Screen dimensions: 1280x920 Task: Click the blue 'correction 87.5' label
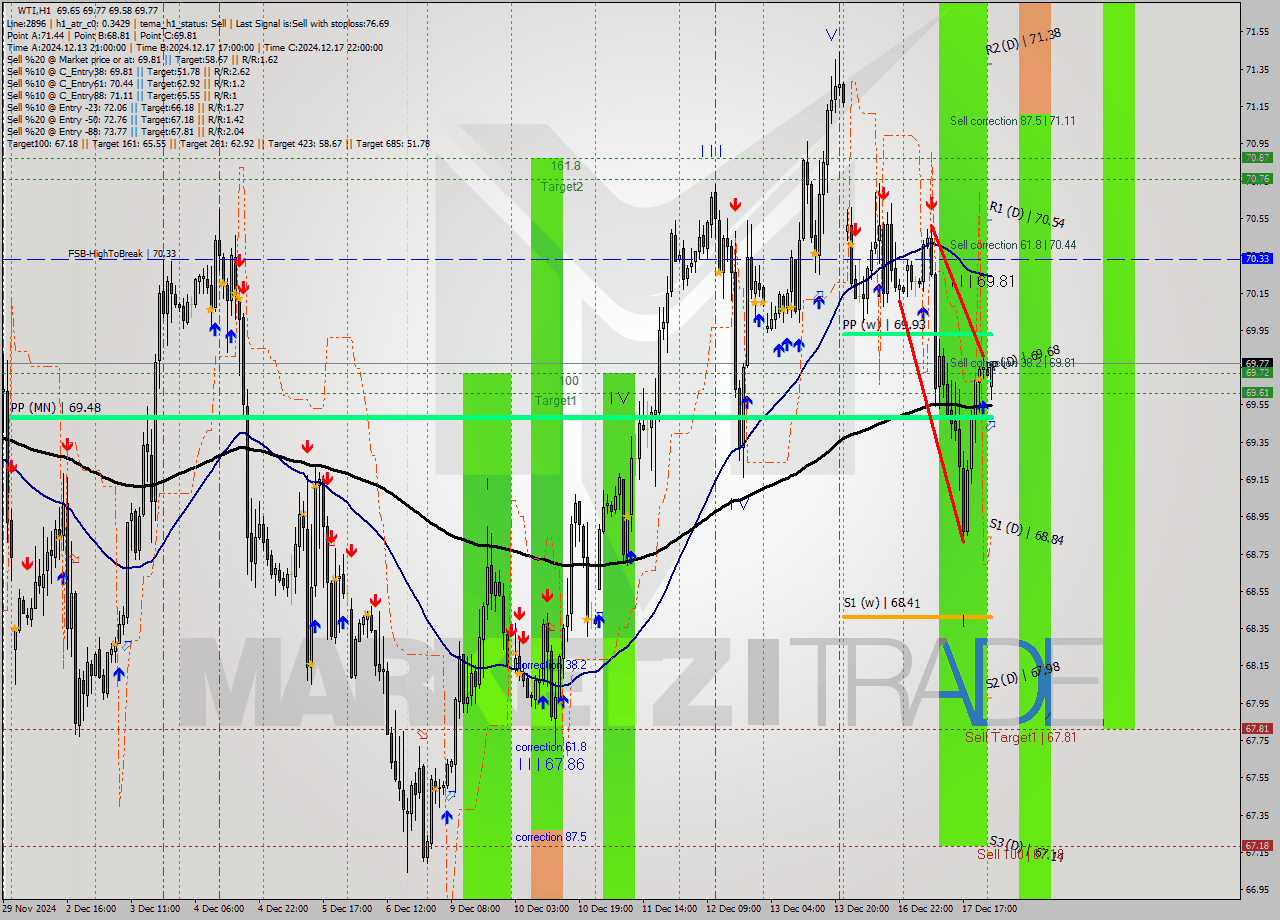click(x=551, y=837)
